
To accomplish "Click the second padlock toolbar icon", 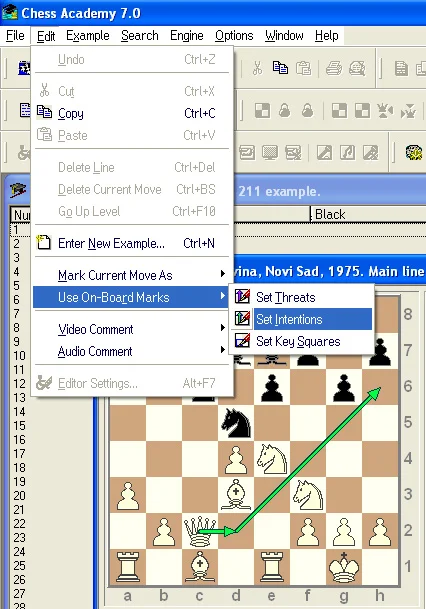I will tap(308, 111).
